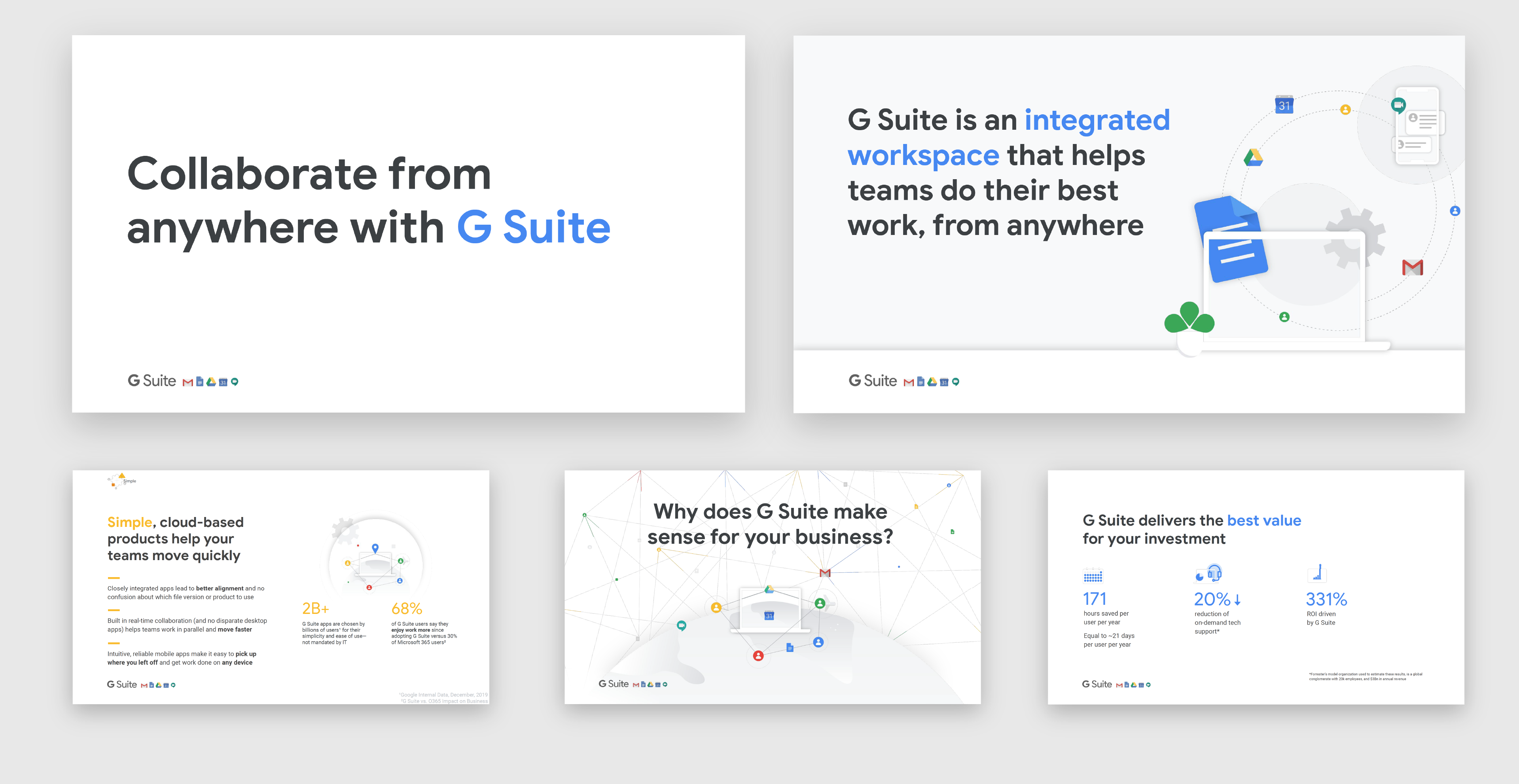This screenshot has height=784, width=1519.
Task: Click the blue person icon at the orbit's right edge
Action: (x=1455, y=211)
